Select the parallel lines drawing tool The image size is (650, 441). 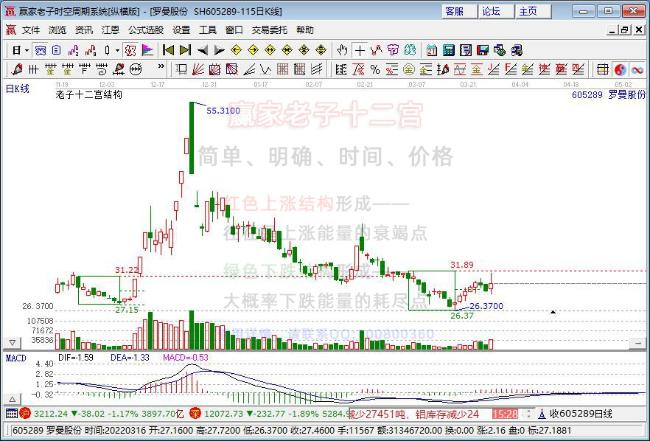coord(316,69)
